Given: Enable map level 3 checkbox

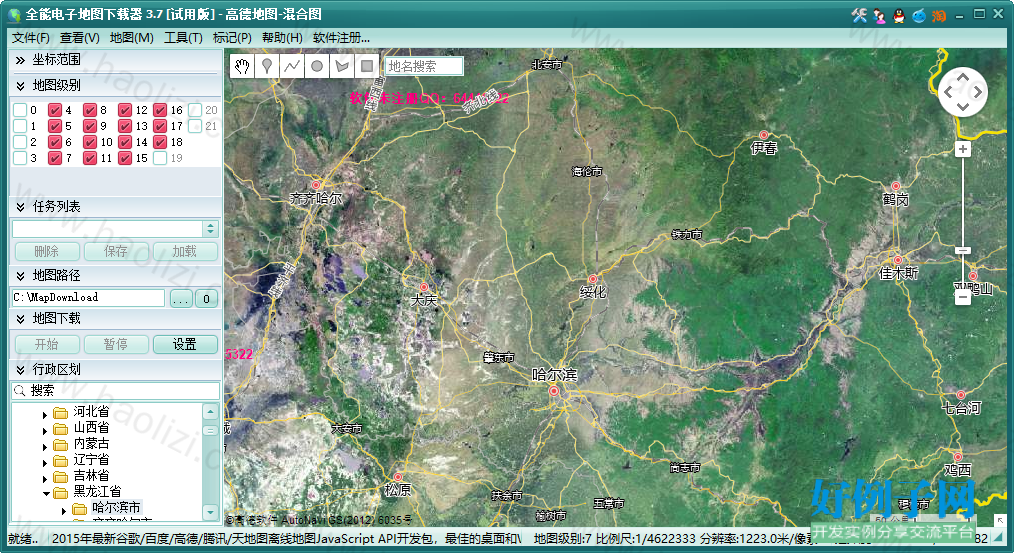Looking at the screenshot, I should tap(20, 158).
